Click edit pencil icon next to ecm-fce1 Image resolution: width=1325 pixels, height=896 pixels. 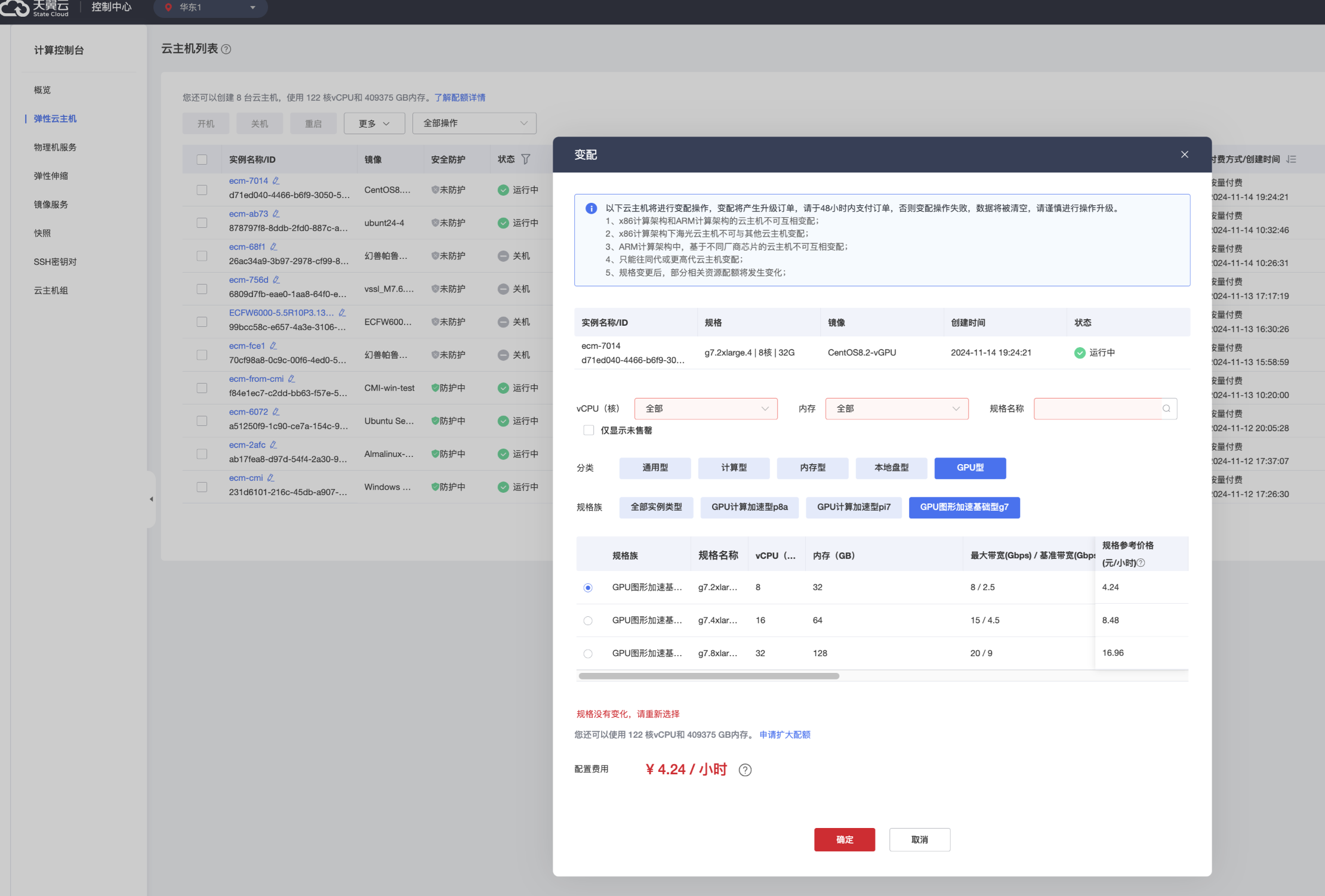click(273, 346)
